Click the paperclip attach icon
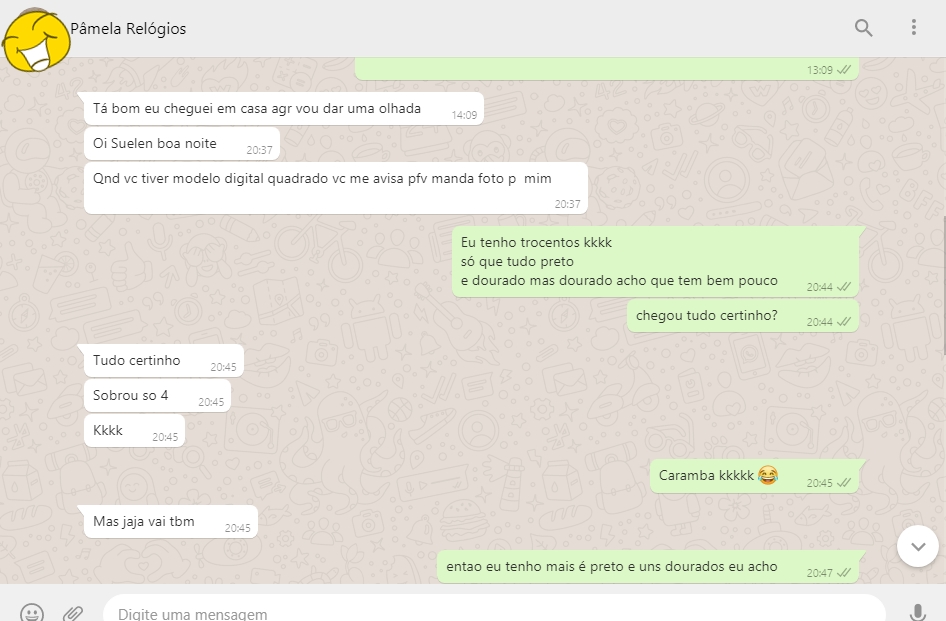 (73, 613)
